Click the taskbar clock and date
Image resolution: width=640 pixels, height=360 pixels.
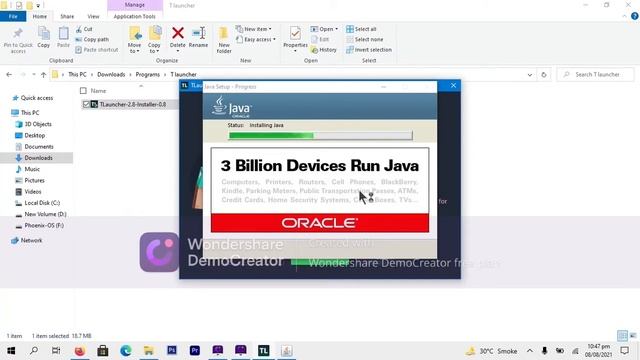click(x=598, y=351)
